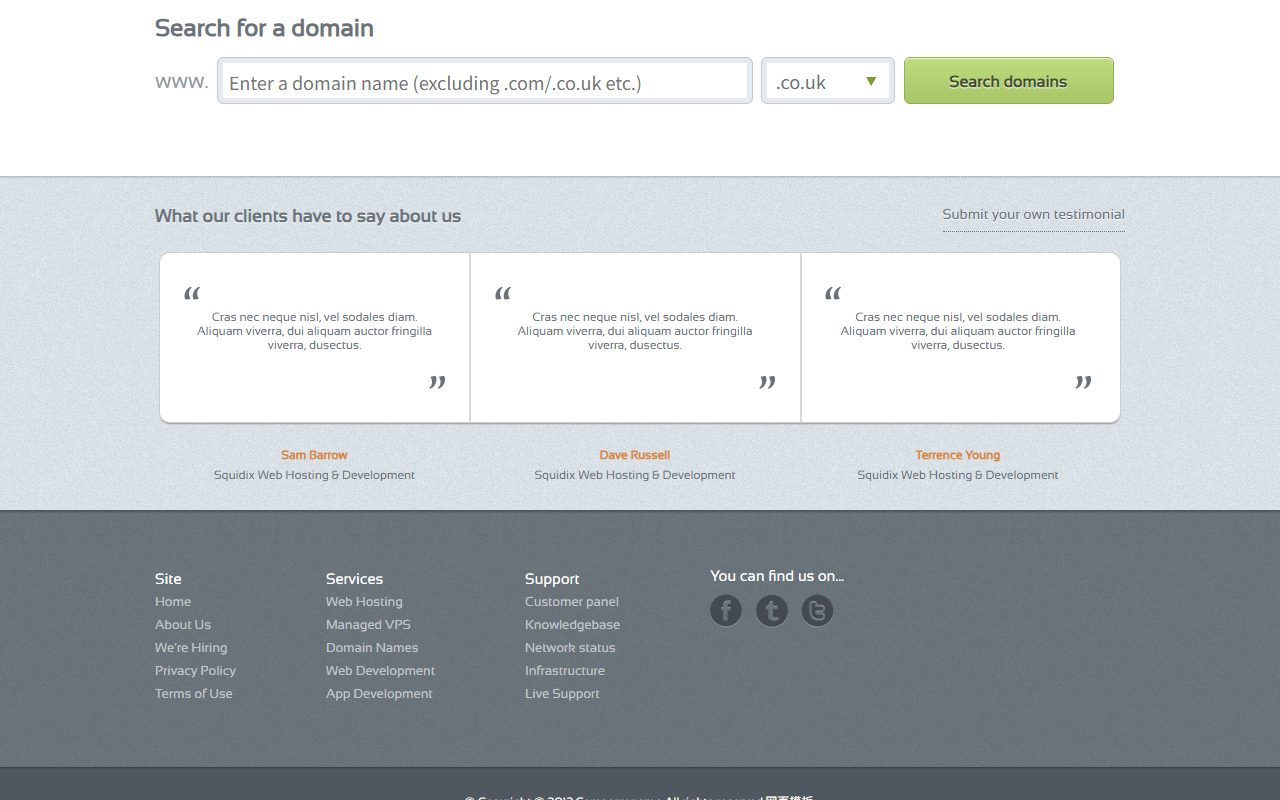This screenshot has width=1280, height=800.
Task: Open Terms of Use footer link
Action: 194,694
